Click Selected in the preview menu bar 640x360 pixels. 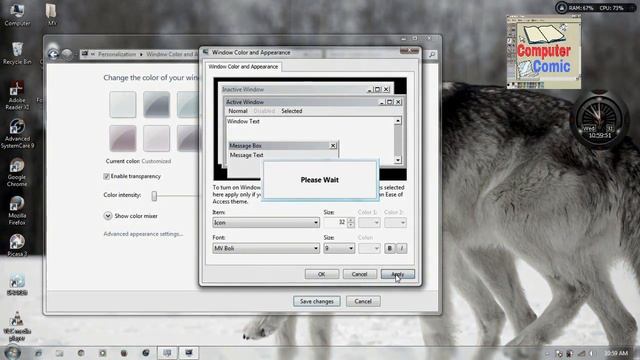[x=291, y=111]
